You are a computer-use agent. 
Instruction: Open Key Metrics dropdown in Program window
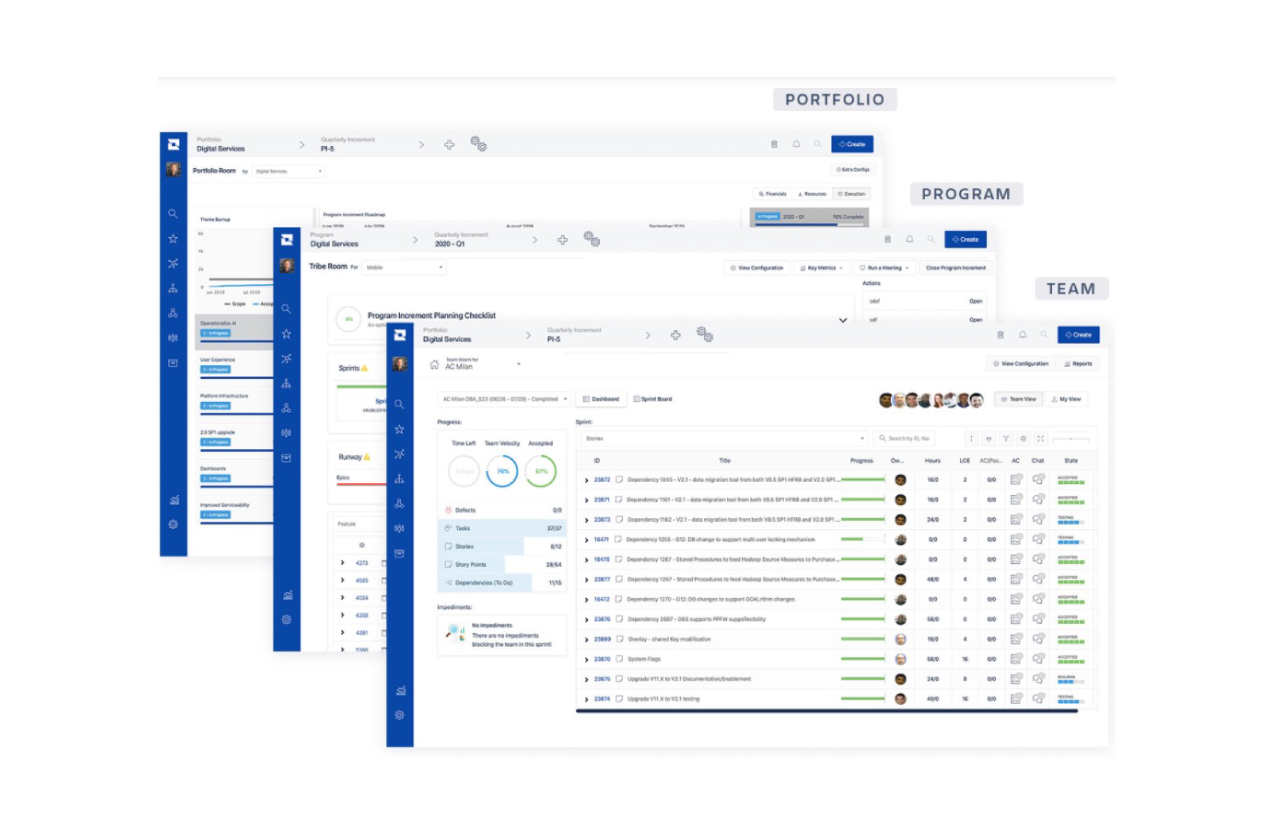pos(823,268)
